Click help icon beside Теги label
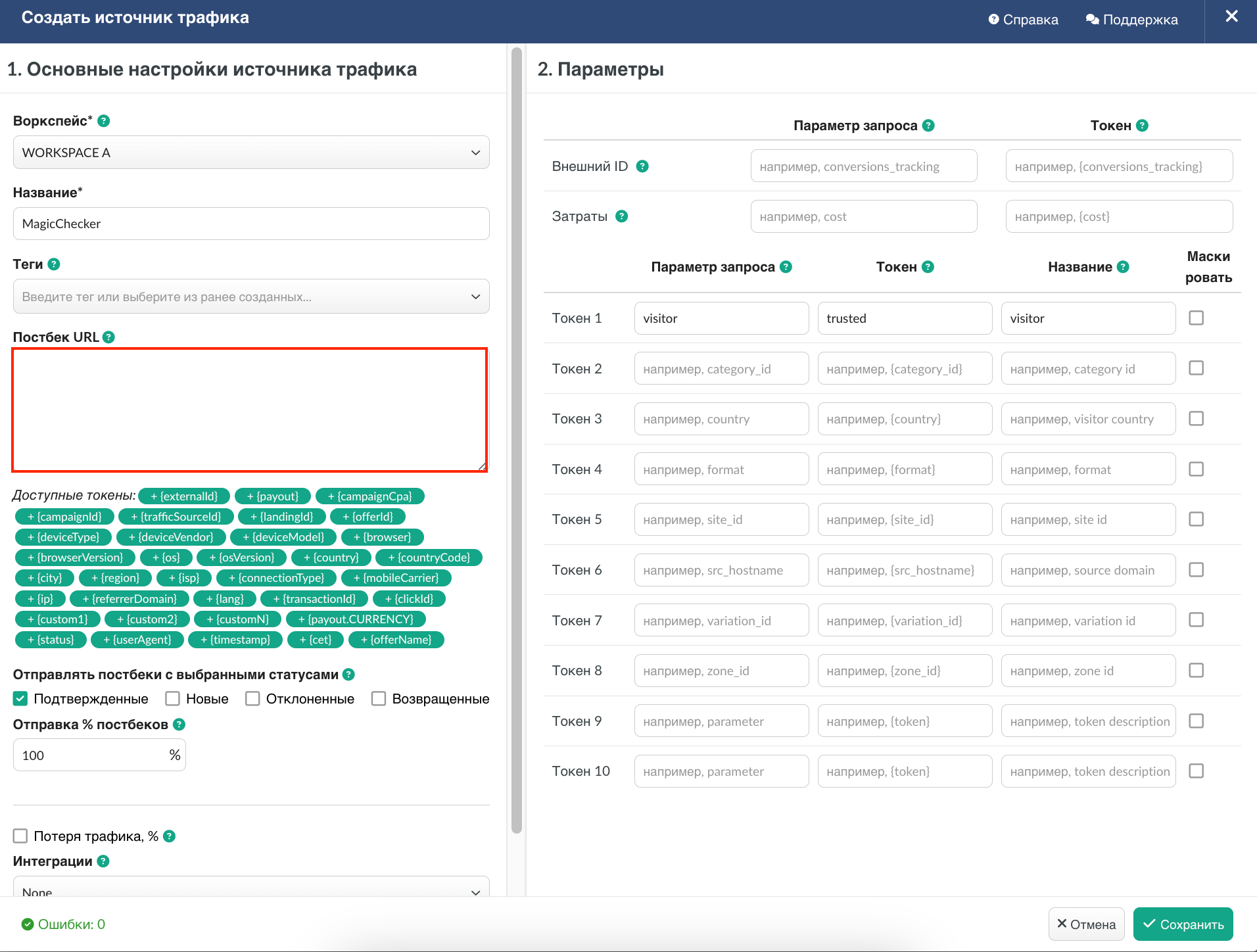 click(x=54, y=264)
